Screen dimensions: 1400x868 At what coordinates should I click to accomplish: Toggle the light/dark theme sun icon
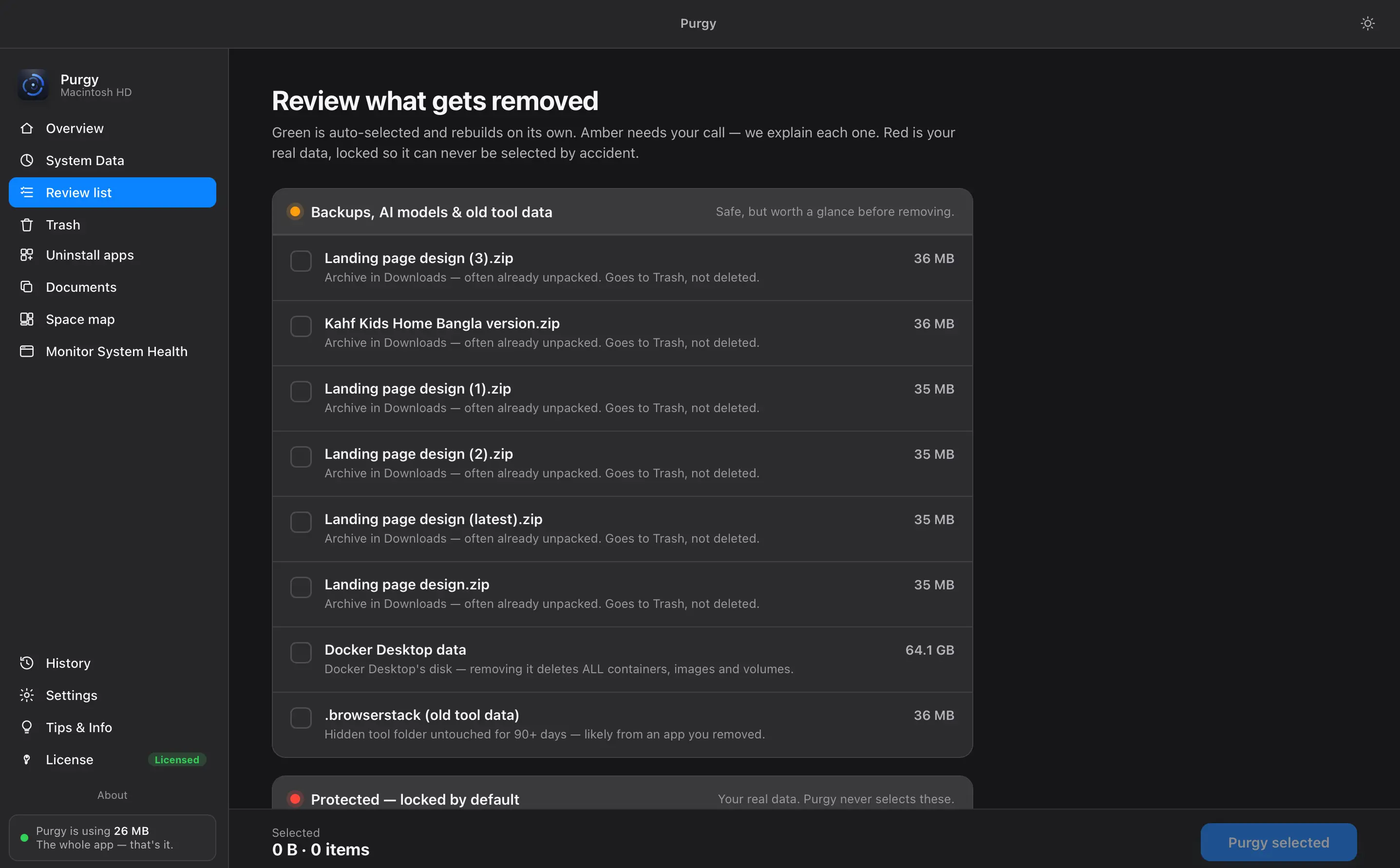(x=1367, y=23)
